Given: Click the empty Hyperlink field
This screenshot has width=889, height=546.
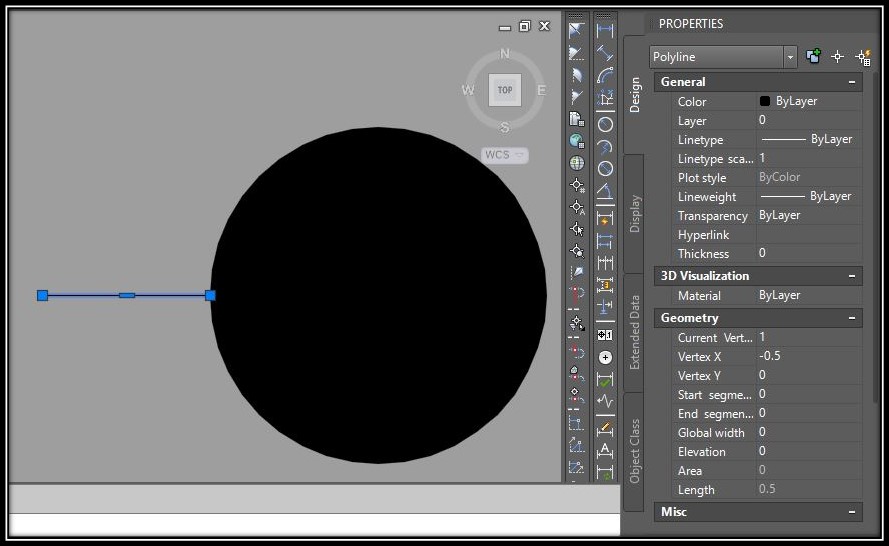Looking at the screenshot, I should click(809, 234).
